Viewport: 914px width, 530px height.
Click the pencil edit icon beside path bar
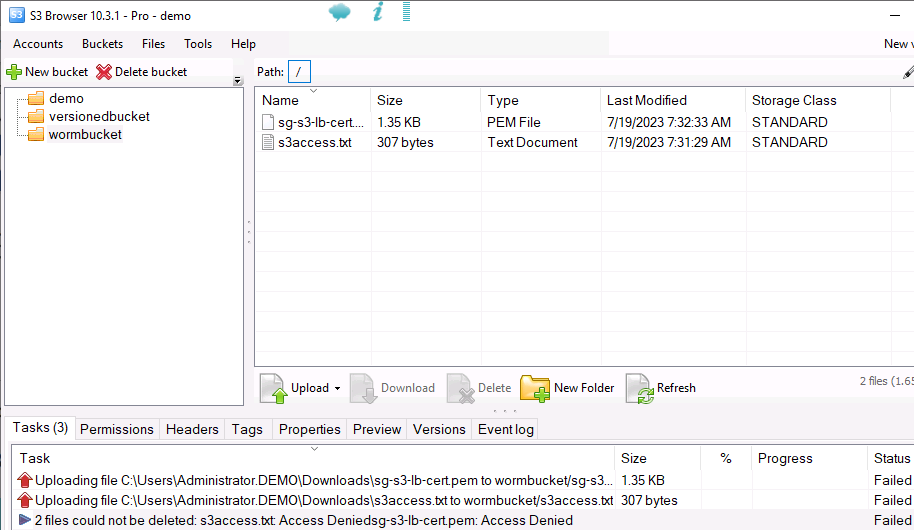tap(908, 72)
